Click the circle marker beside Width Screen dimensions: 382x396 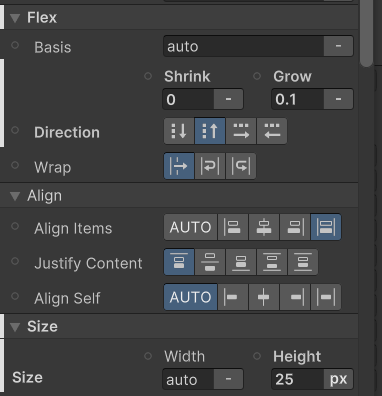click(x=148, y=356)
